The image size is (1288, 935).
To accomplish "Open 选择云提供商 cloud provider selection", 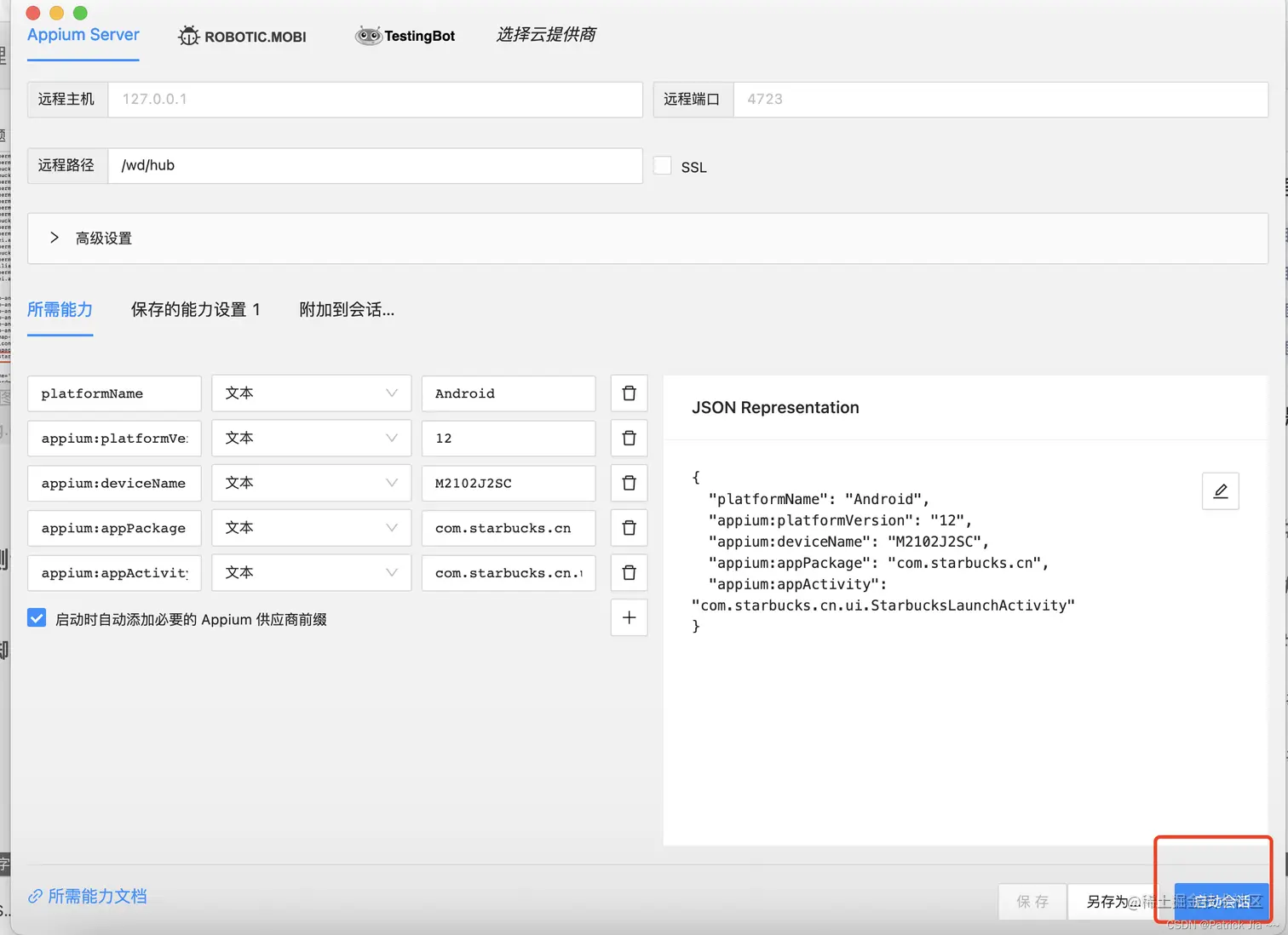I will tap(546, 35).
